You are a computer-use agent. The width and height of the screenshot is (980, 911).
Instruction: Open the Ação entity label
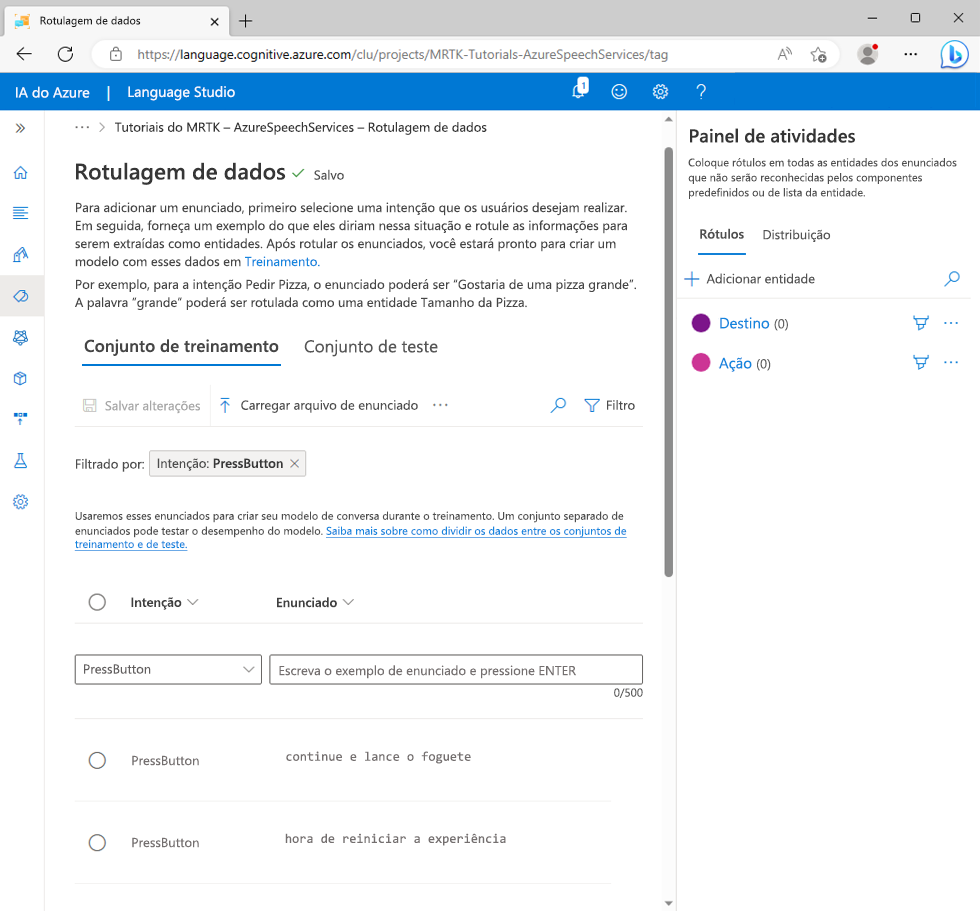735,364
